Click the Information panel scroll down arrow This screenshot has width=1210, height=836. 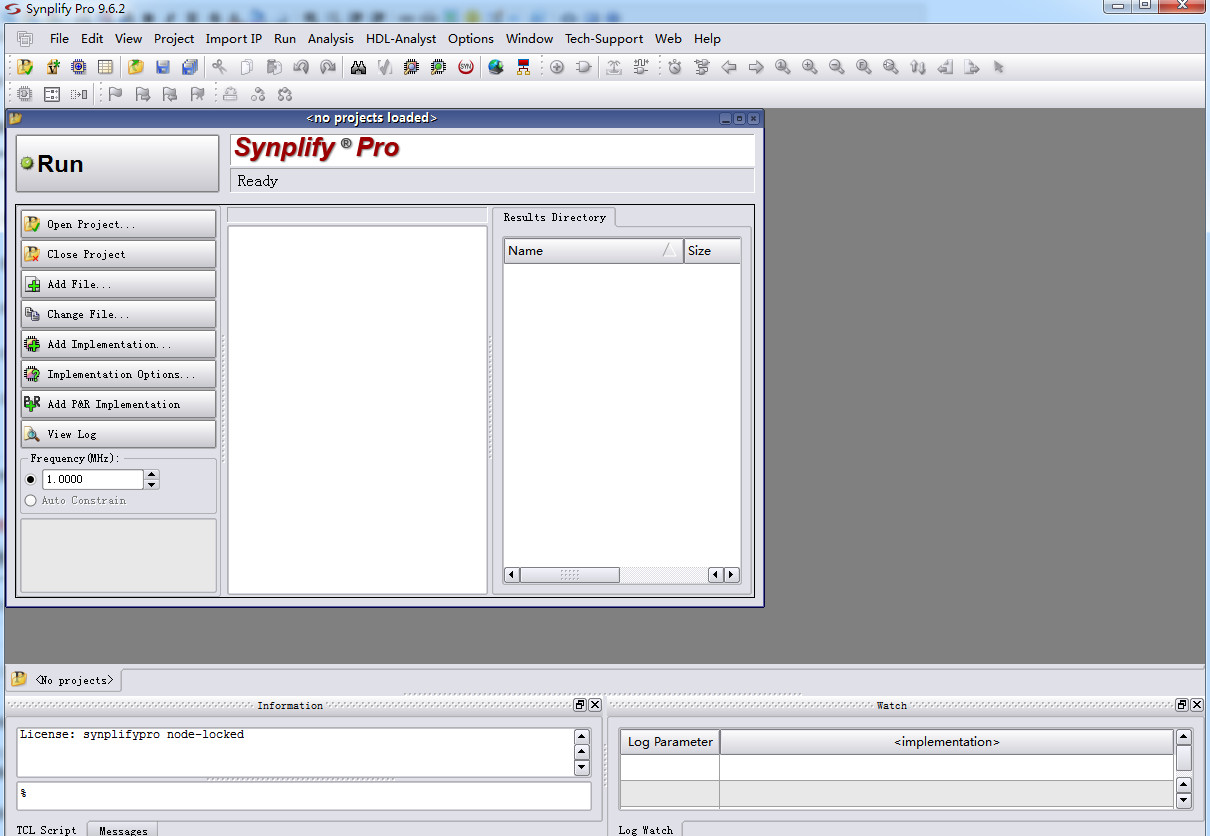pyautogui.click(x=582, y=768)
